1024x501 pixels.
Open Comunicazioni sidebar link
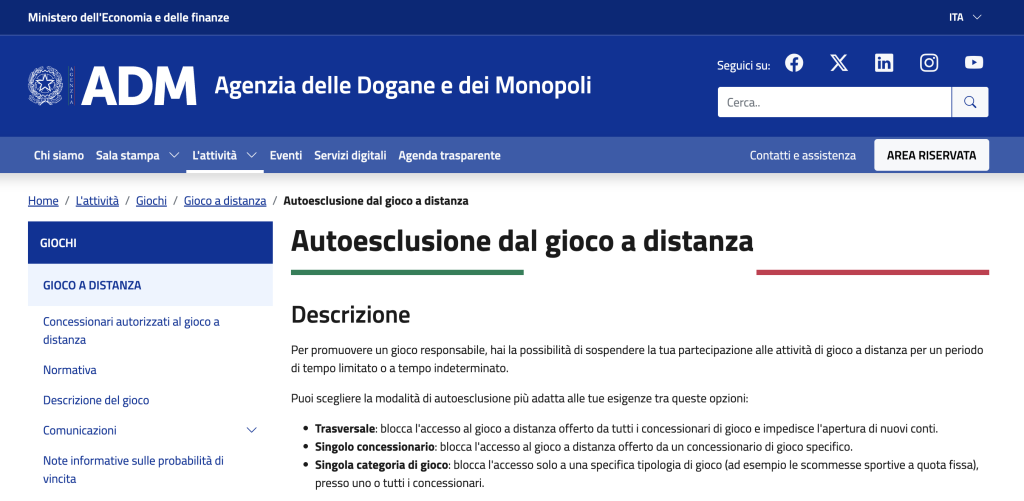pyautogui.click(x=80, y=430)
